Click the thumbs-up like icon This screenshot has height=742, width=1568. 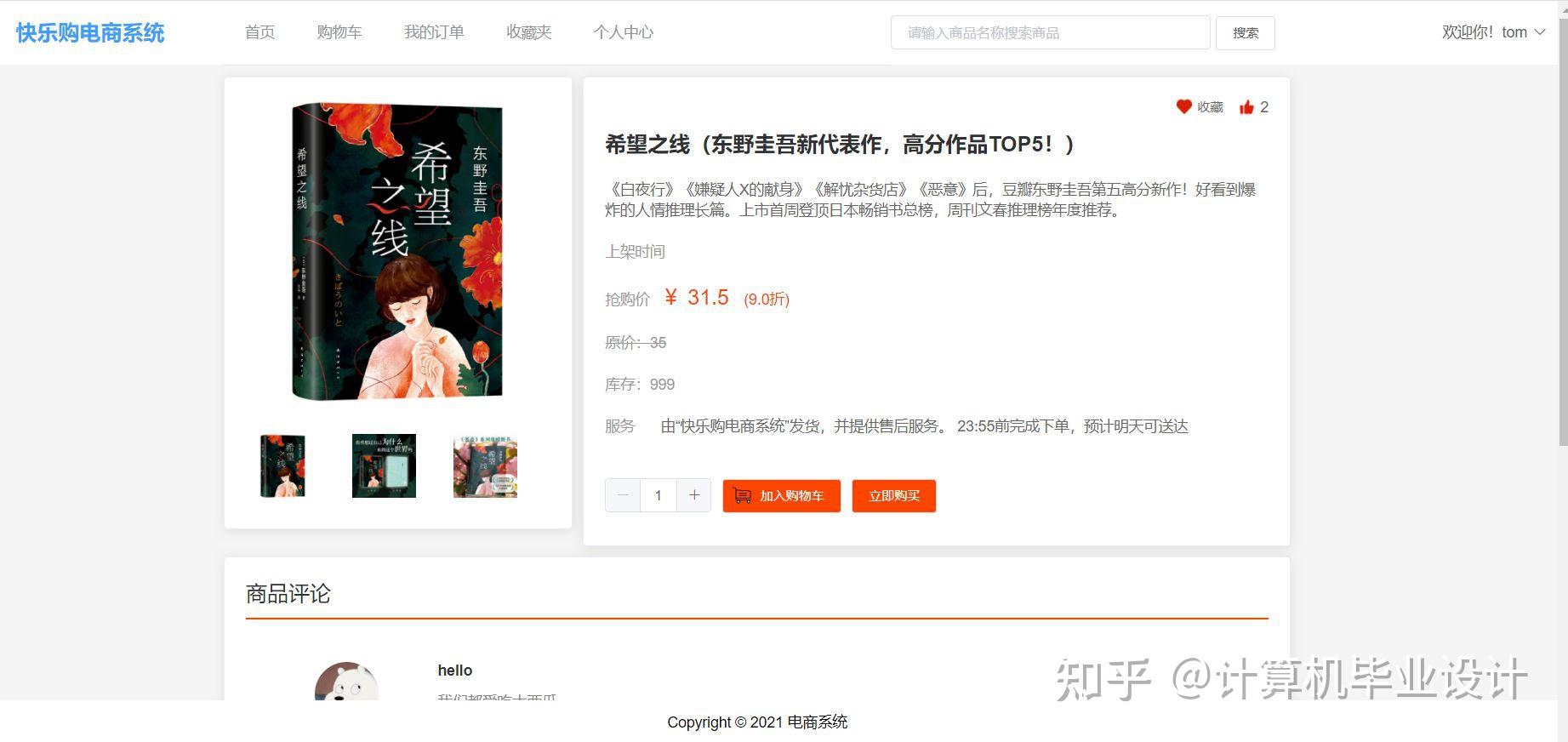pyautogui.click(x=1246, y=106)
